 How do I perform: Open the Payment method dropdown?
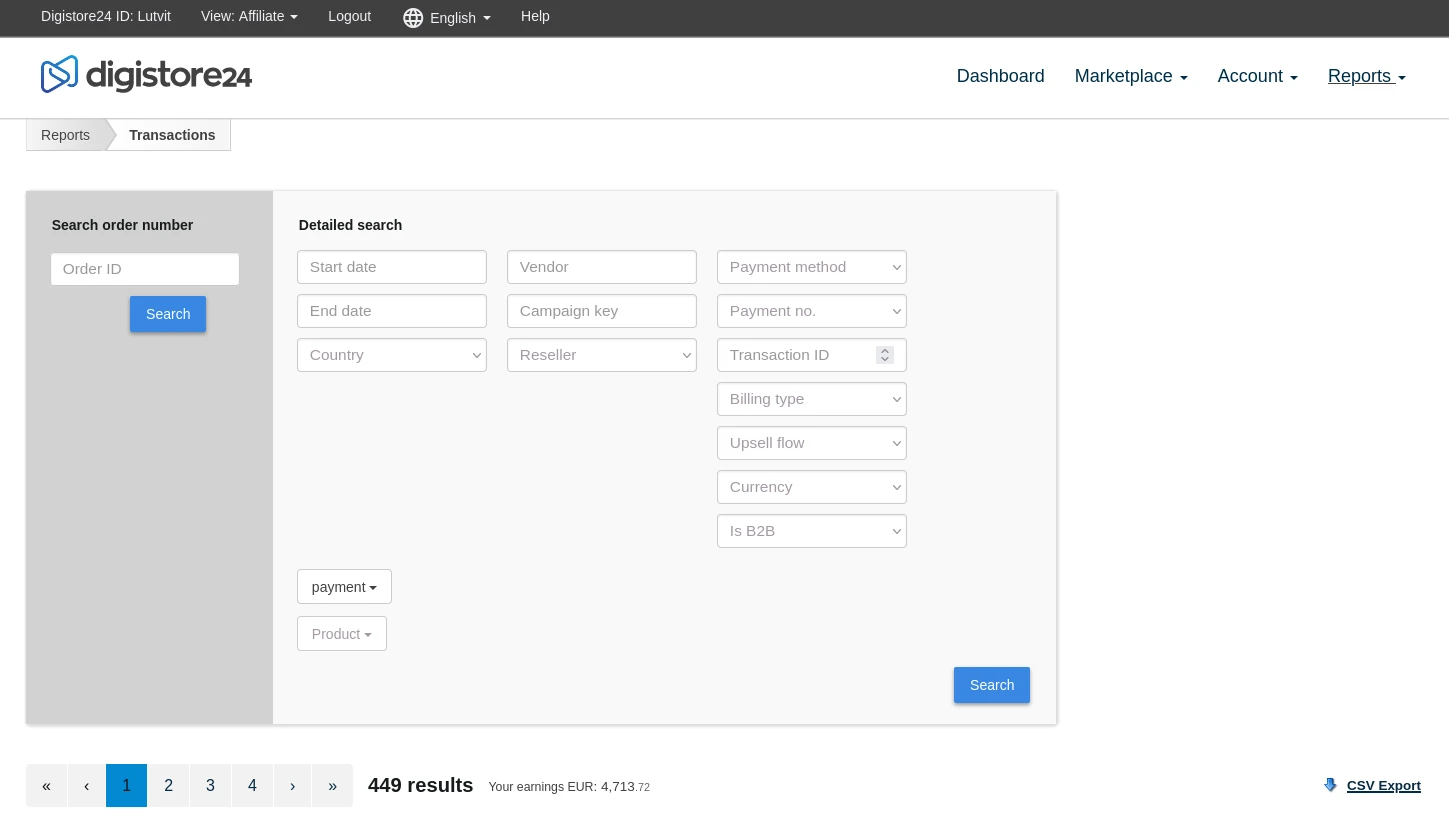[x=811, y=267]
